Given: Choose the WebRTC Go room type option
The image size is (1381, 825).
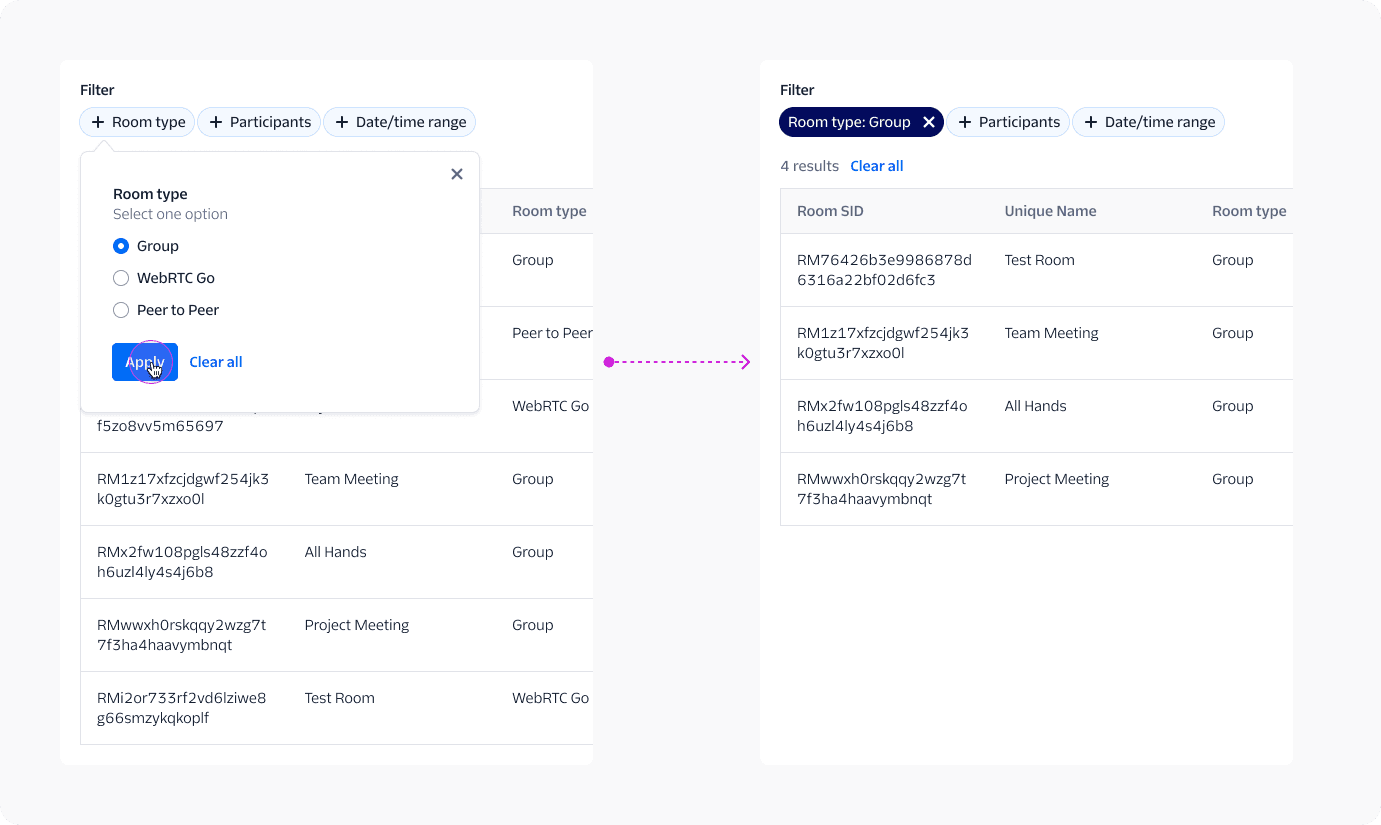Looking at the screenshot, I should (x=120, y=277).
